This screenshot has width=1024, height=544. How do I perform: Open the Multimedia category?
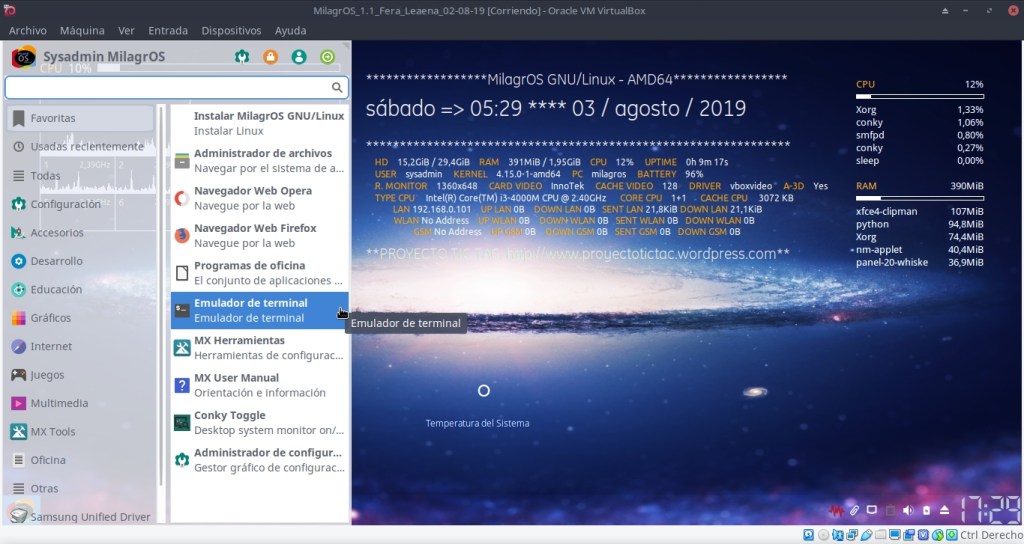tap(81, 403)
